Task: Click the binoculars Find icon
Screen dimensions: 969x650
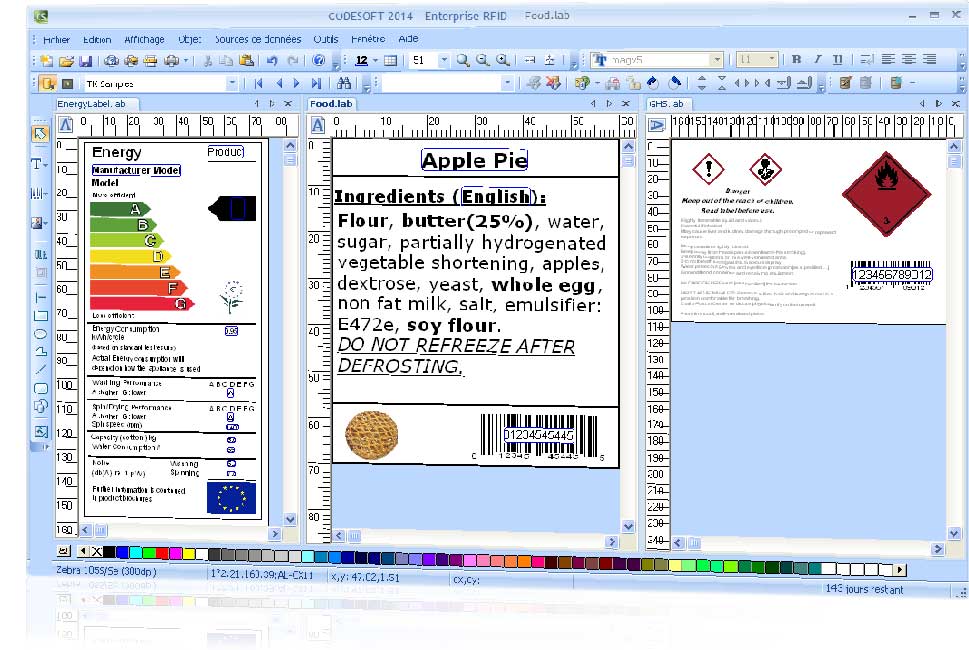Action: coord(345,83)
